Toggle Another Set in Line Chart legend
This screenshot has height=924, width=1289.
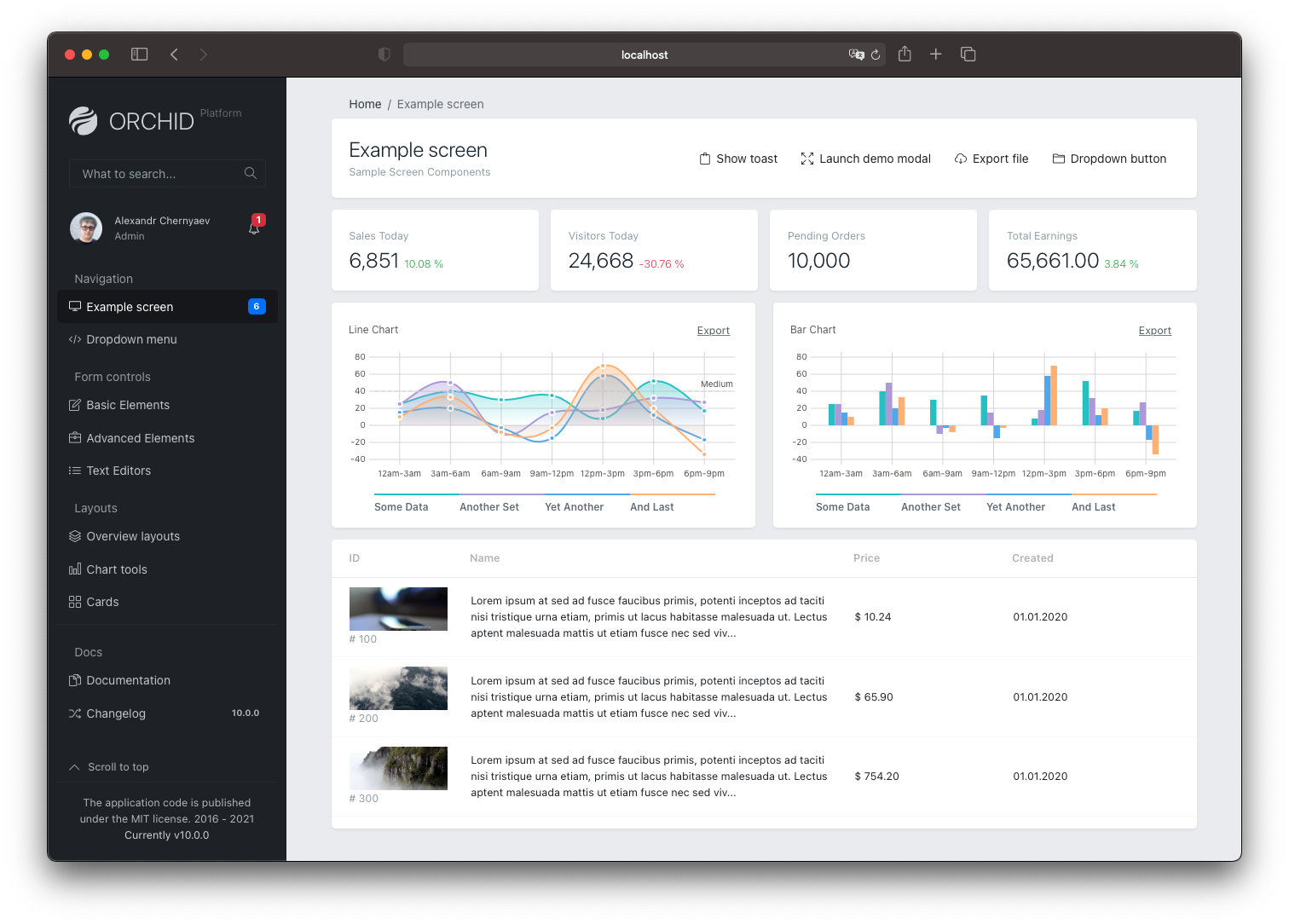click(501, 505)
